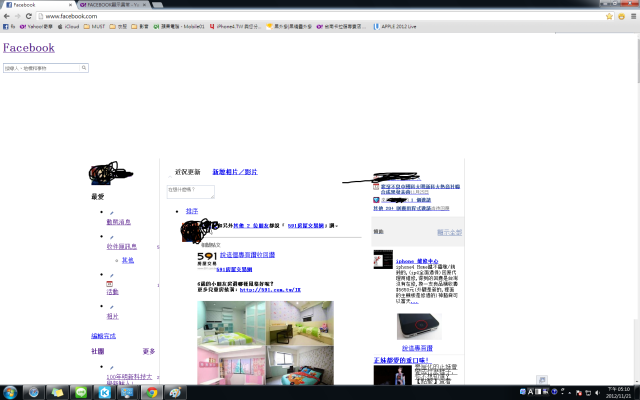Image resolution: width=640 pixels, height=400 pixels.
Task: Click the search magnifier in Facebook search box
Action: (x=84, y=68)
